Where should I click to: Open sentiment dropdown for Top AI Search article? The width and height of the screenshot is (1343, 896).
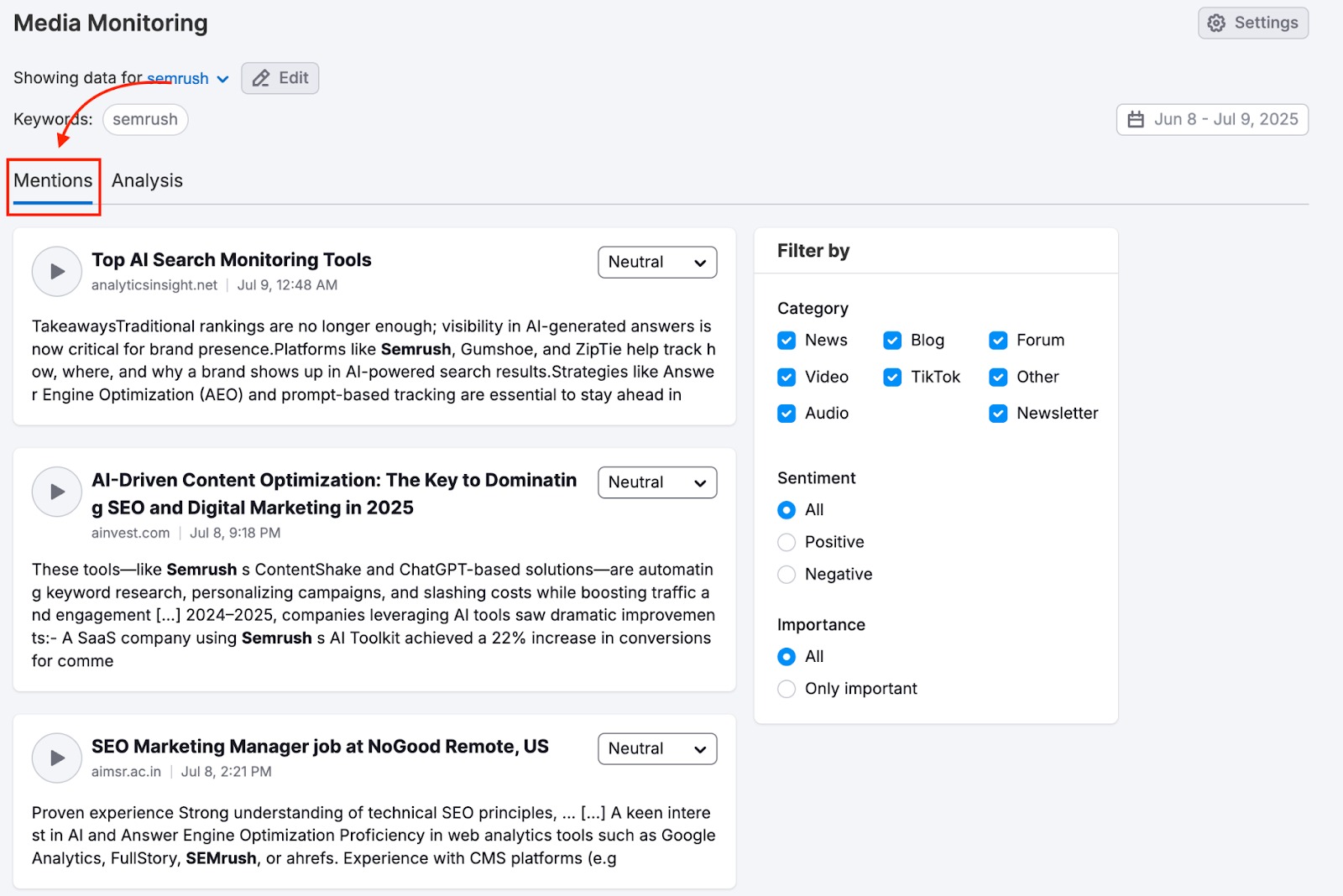tap(657, 263)
